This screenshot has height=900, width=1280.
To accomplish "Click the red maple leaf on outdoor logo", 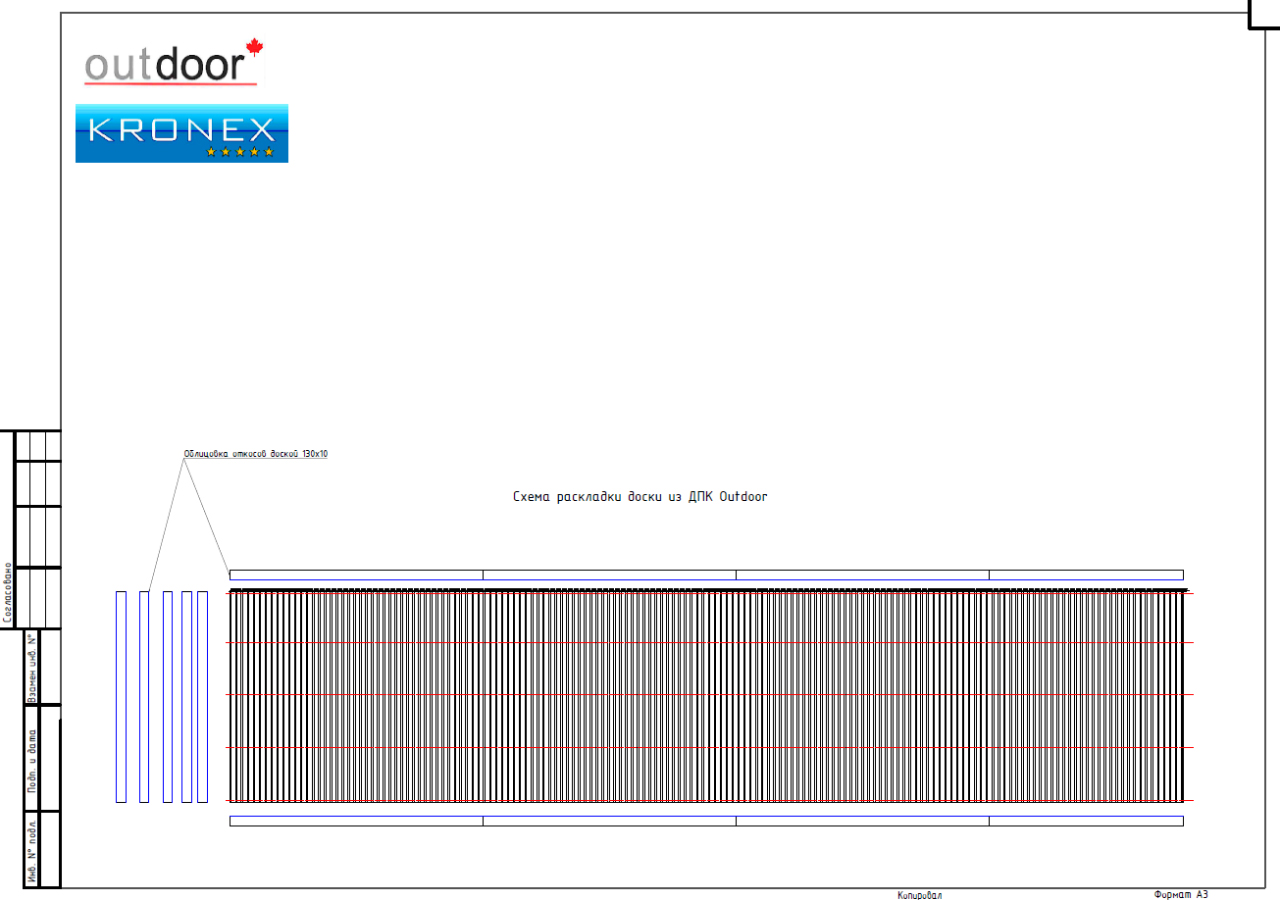I will [254, 46].
